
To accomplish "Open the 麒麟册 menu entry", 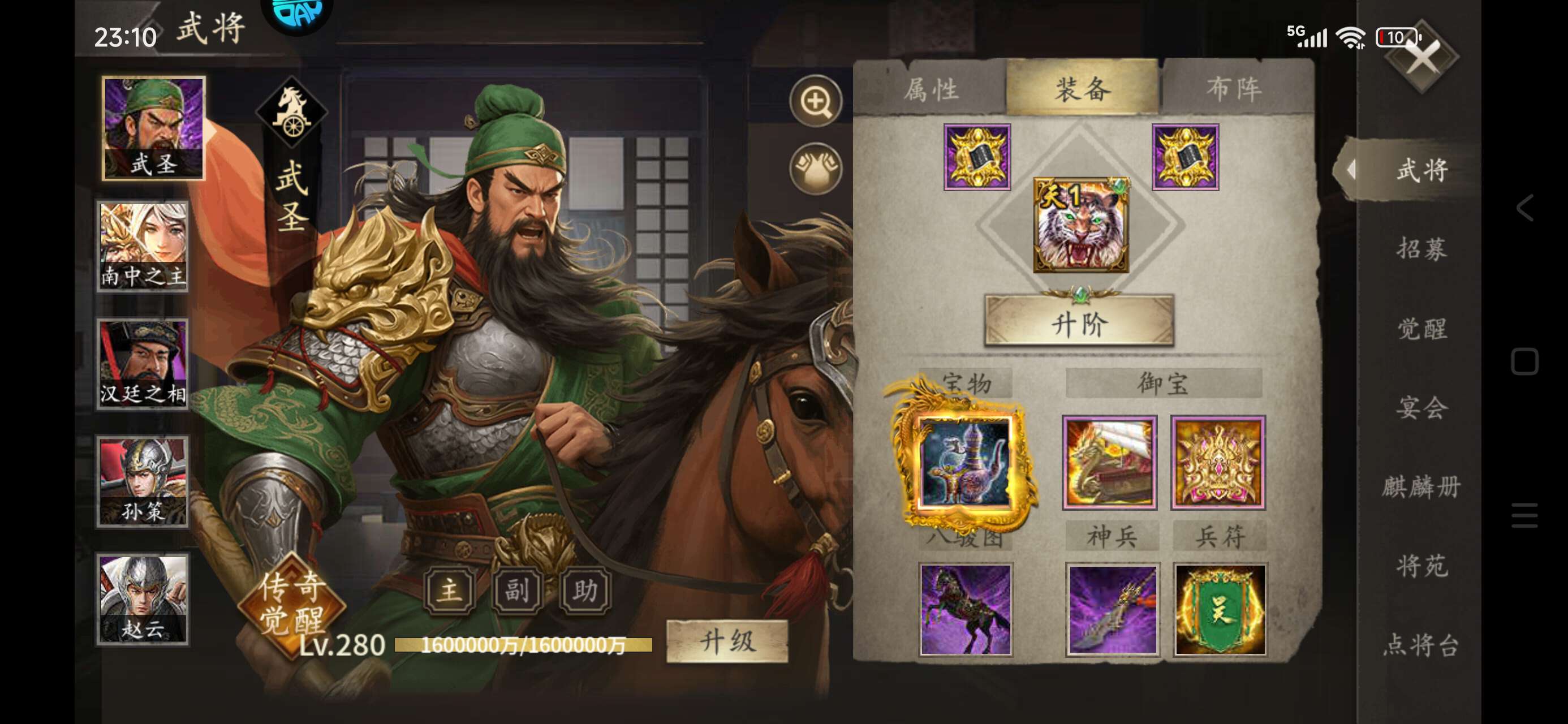I will 1421,486.
